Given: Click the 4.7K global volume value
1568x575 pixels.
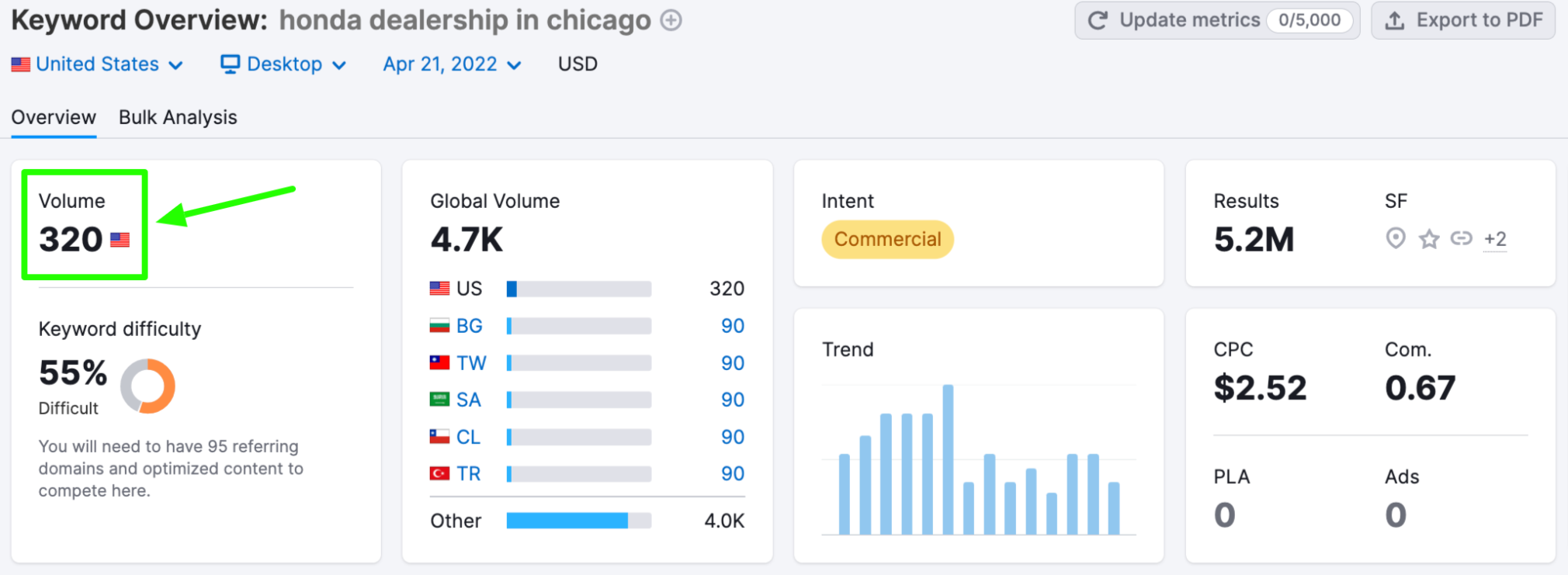Looking at the screenshot, I should pyautogui.click(x=467, y=239).
